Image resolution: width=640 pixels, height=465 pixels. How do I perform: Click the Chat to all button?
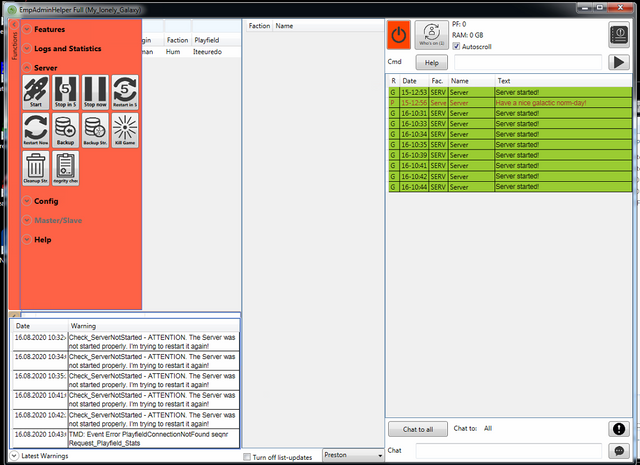tap(418, 429)
